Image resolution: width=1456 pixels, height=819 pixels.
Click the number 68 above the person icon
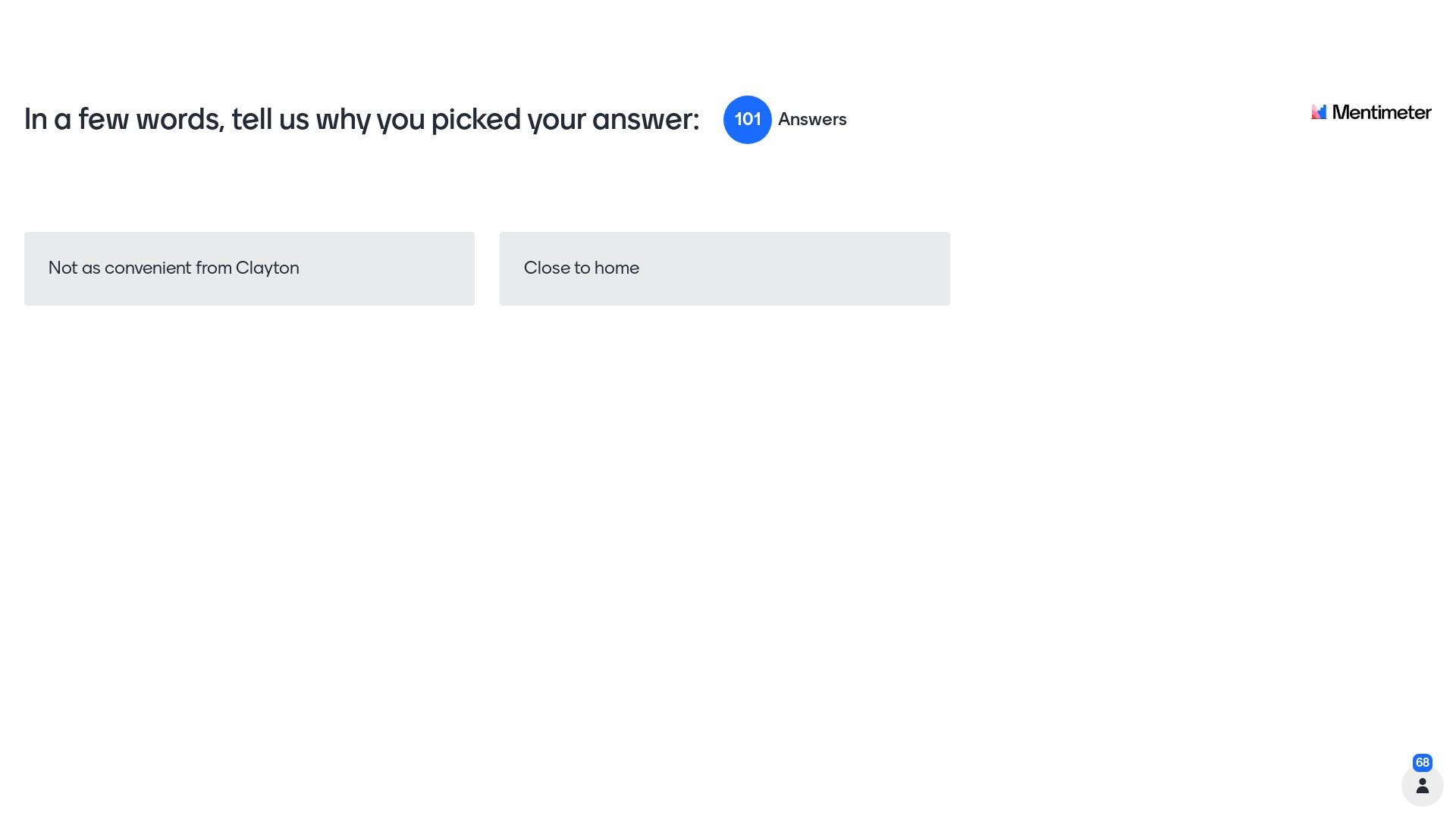(1422, 763)
